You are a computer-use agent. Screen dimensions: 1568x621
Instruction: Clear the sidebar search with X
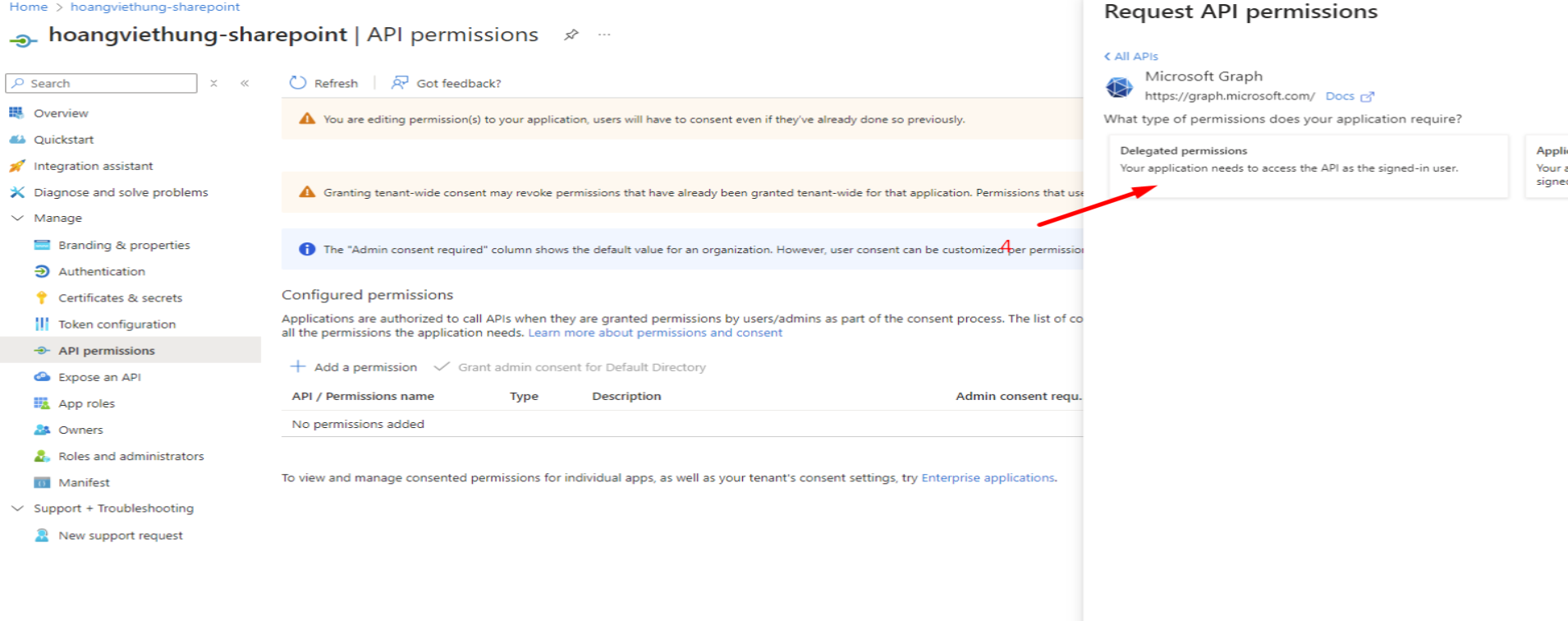(213, 83)
